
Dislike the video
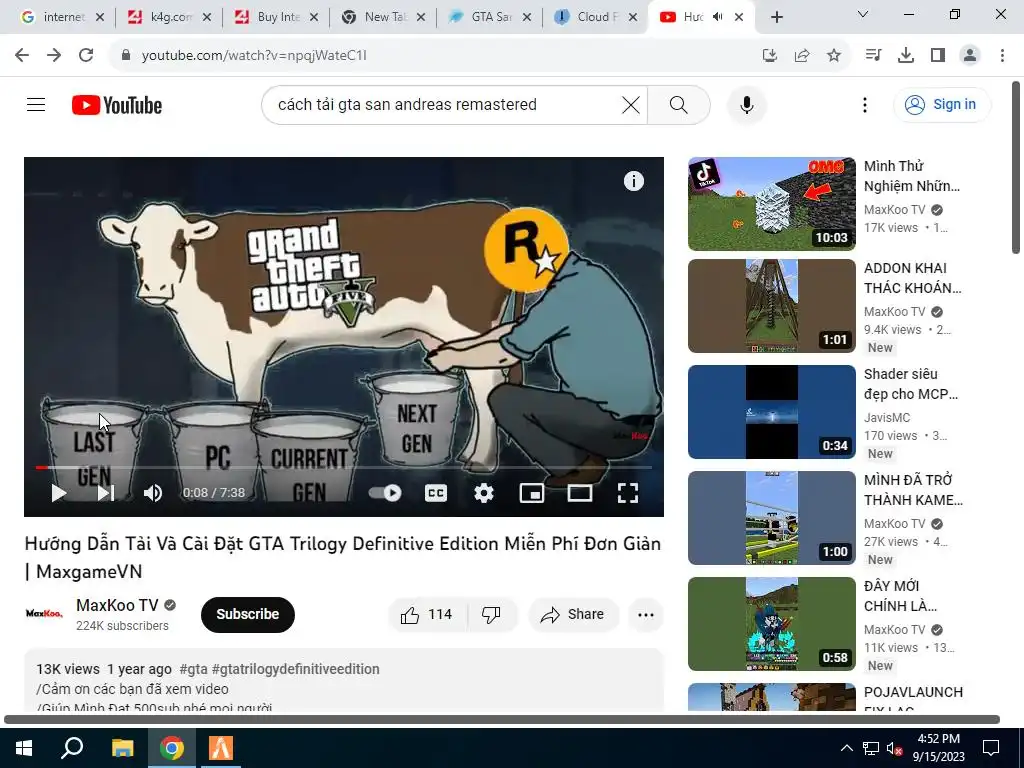(491, 615)
